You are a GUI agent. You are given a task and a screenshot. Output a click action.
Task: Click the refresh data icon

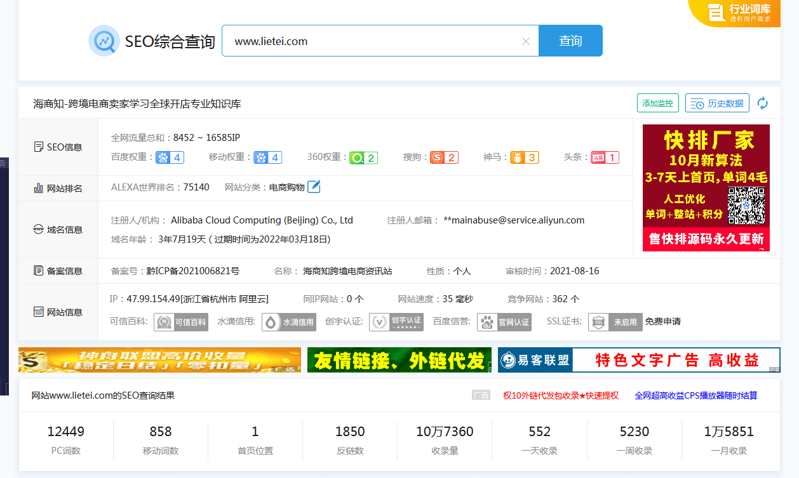(762, 103)
